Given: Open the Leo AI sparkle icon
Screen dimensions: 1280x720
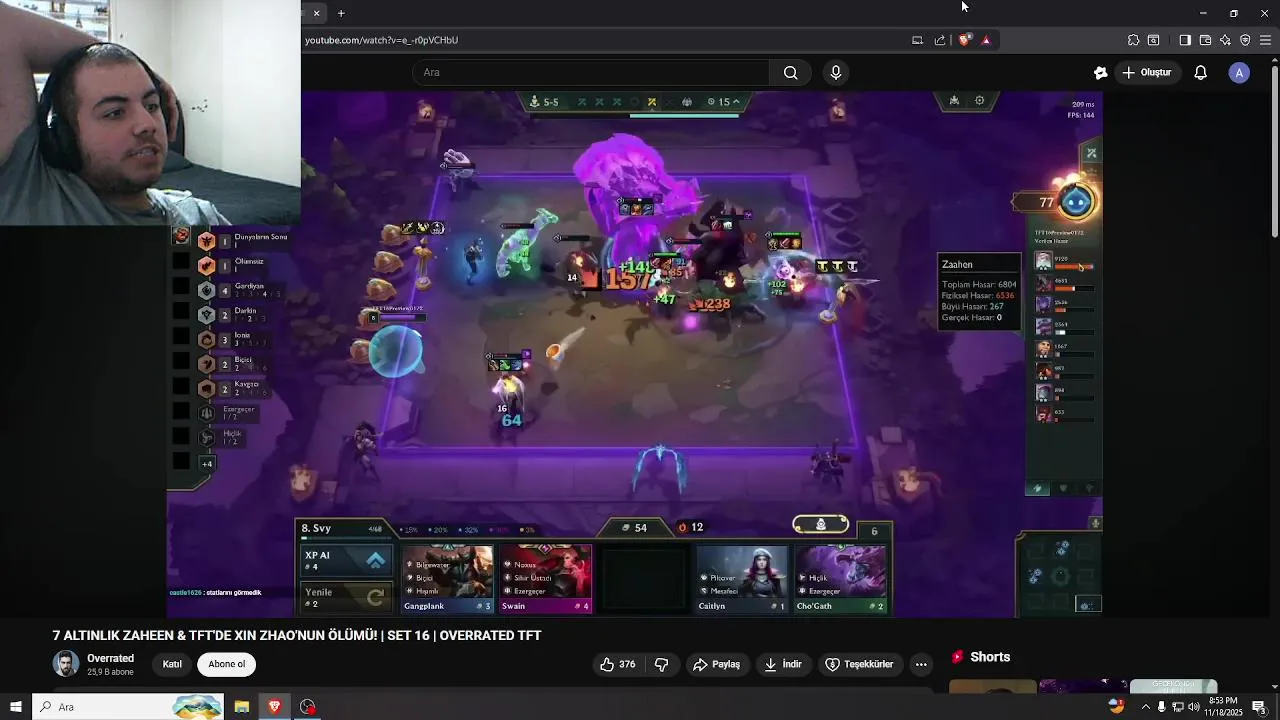Looking at the screenshot, I should 1225,40.
